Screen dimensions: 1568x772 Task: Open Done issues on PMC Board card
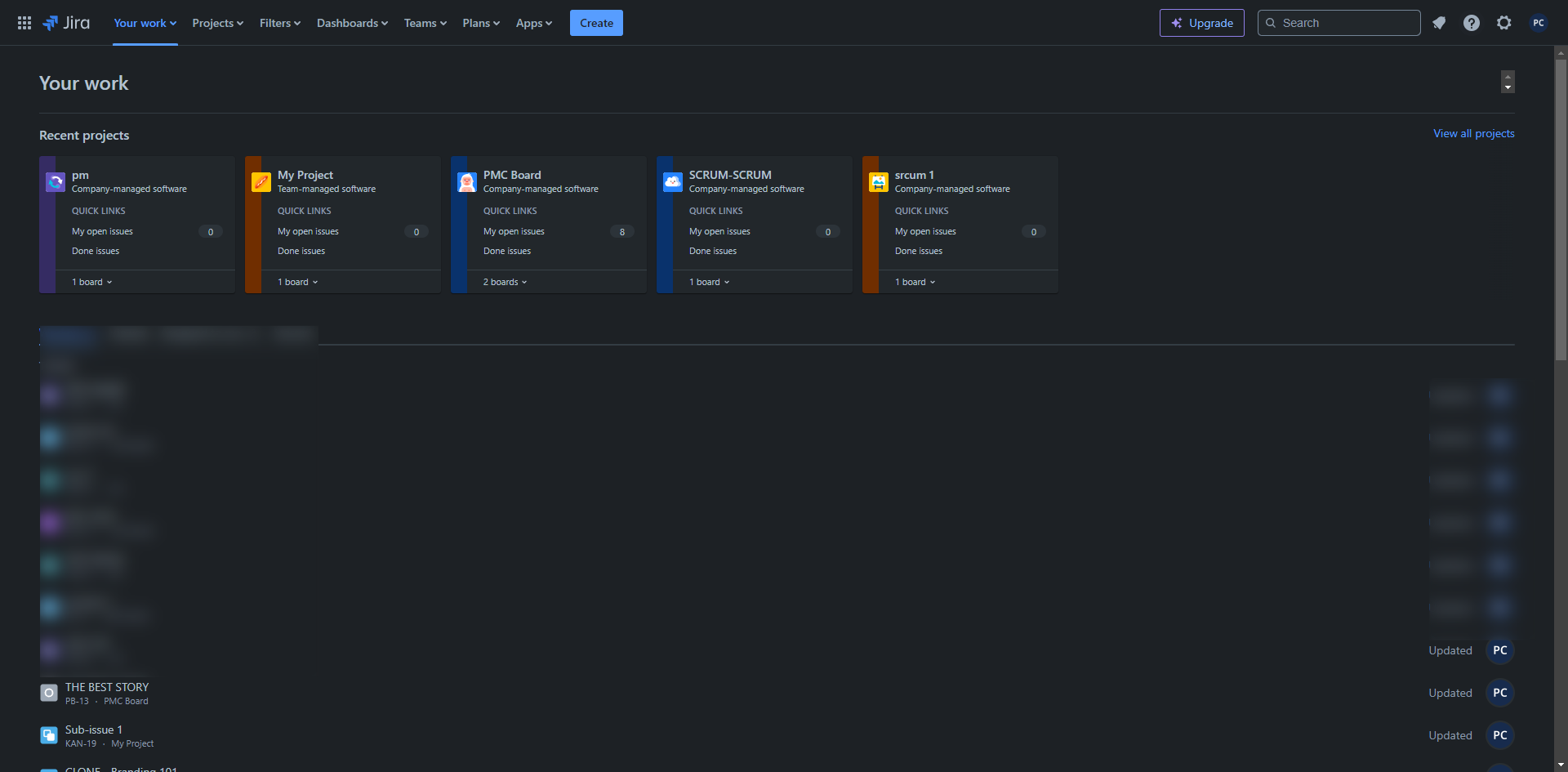(507, 251)
